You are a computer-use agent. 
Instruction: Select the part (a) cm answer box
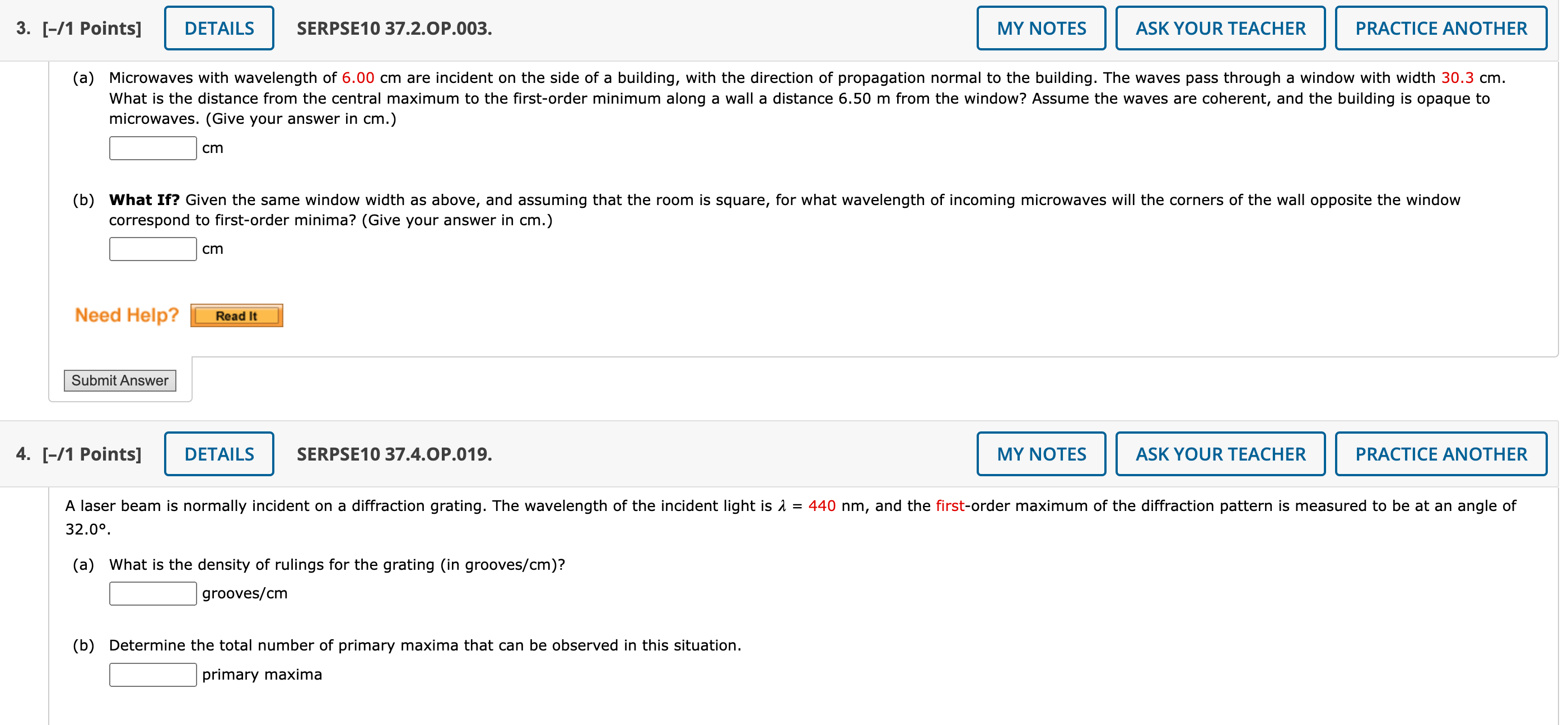coord(152,147)
